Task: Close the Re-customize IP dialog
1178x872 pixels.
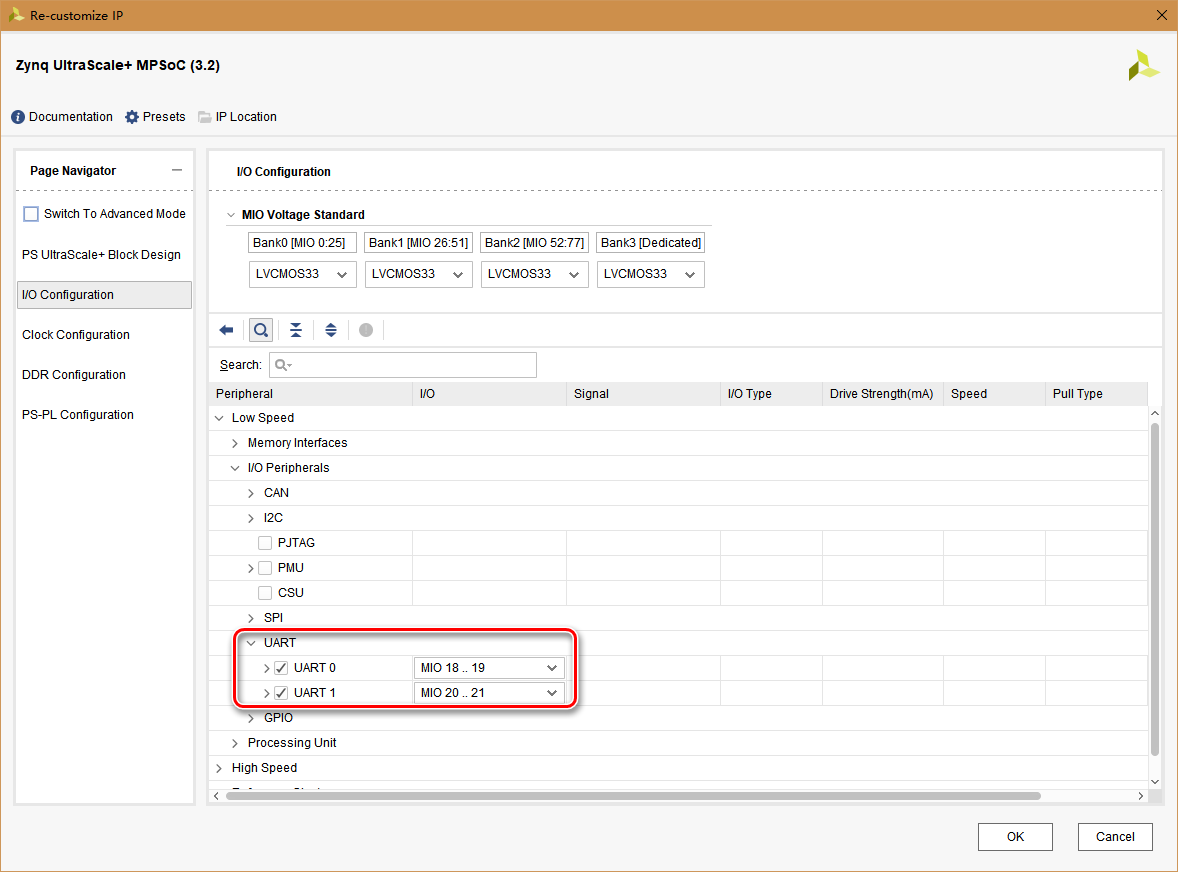Action: (1161, 15)
